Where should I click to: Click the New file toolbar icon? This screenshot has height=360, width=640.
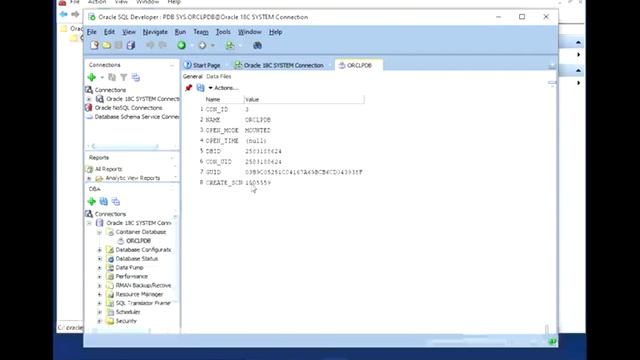(x=94, y=45)
